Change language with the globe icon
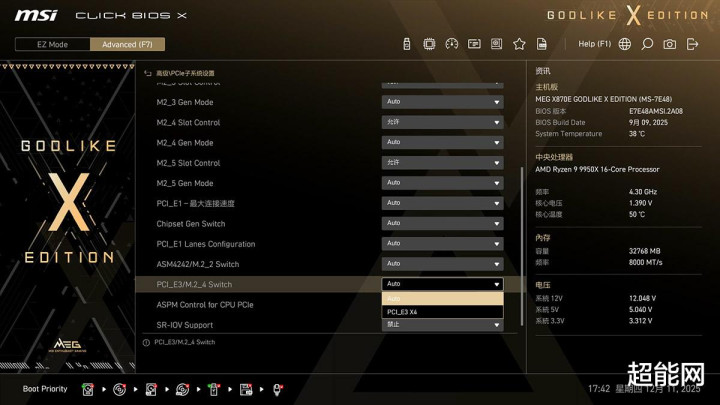The image size is (720, 405). click(x=624, y=44)
